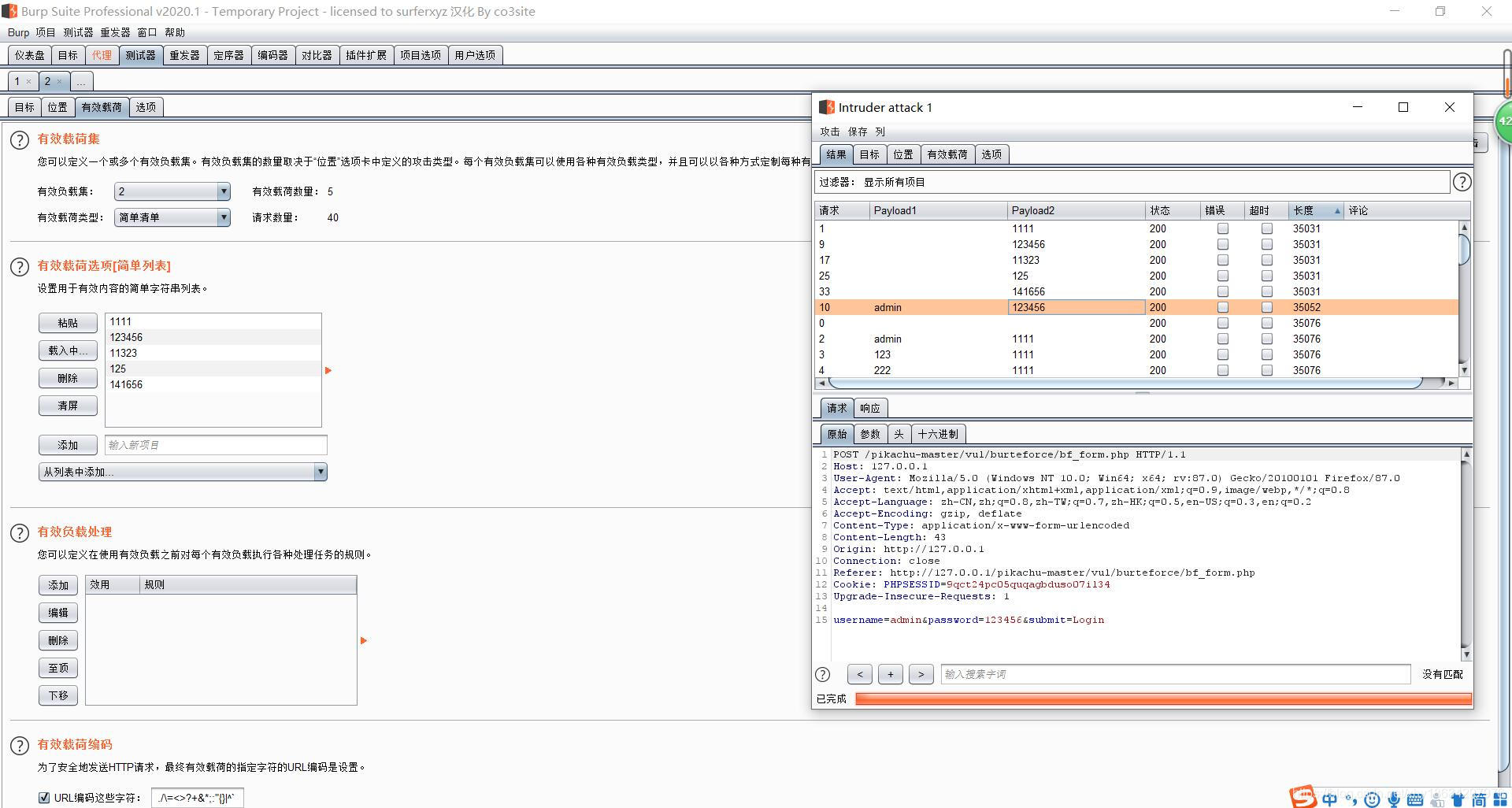The width and height of the screenshot is (1512, 808).
Task: Toggle timeout checkbox for request 0
Action: 1267,323
